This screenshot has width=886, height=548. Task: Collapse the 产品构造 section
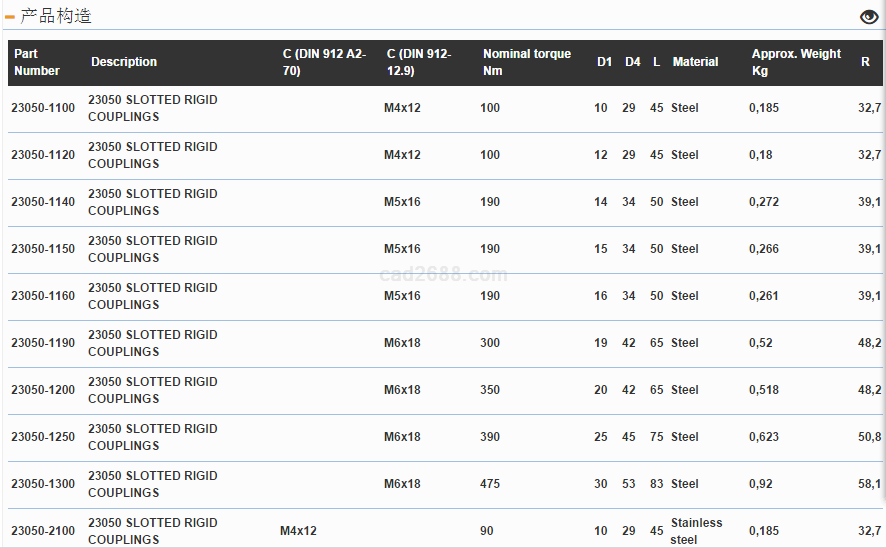pyautogui.click(x=10, y=17)
